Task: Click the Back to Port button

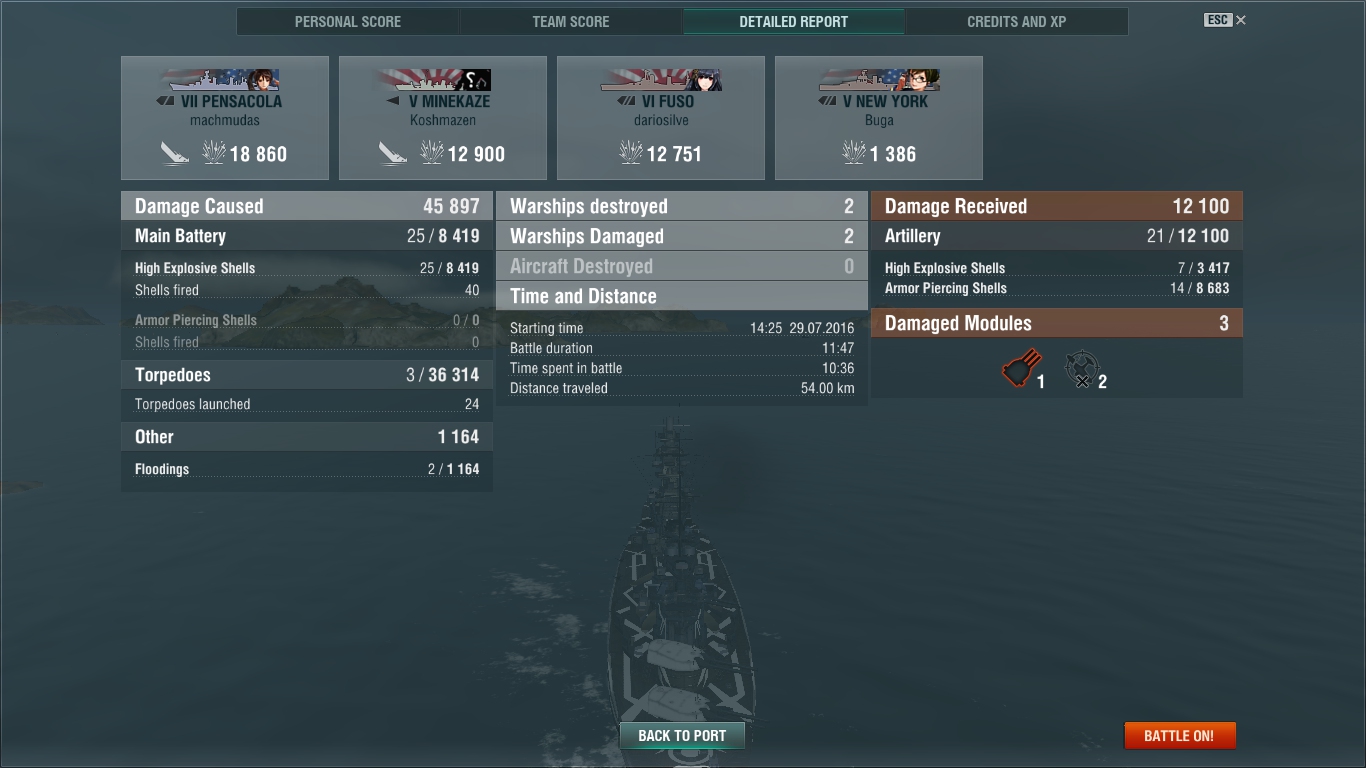Action: (682, 735)
